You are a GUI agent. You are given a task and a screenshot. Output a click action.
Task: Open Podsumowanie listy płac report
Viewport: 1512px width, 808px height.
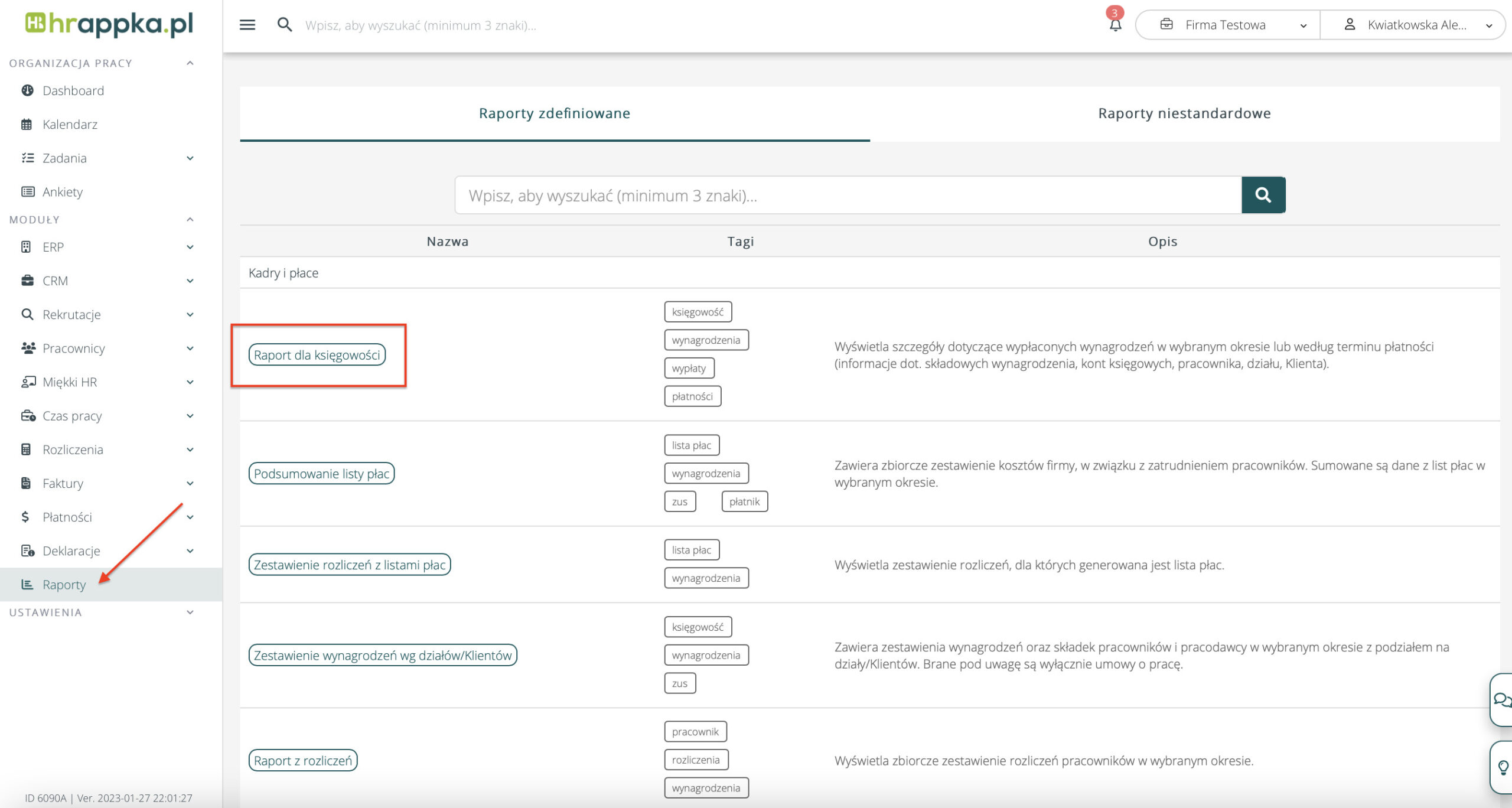click(x=321, y=474)
